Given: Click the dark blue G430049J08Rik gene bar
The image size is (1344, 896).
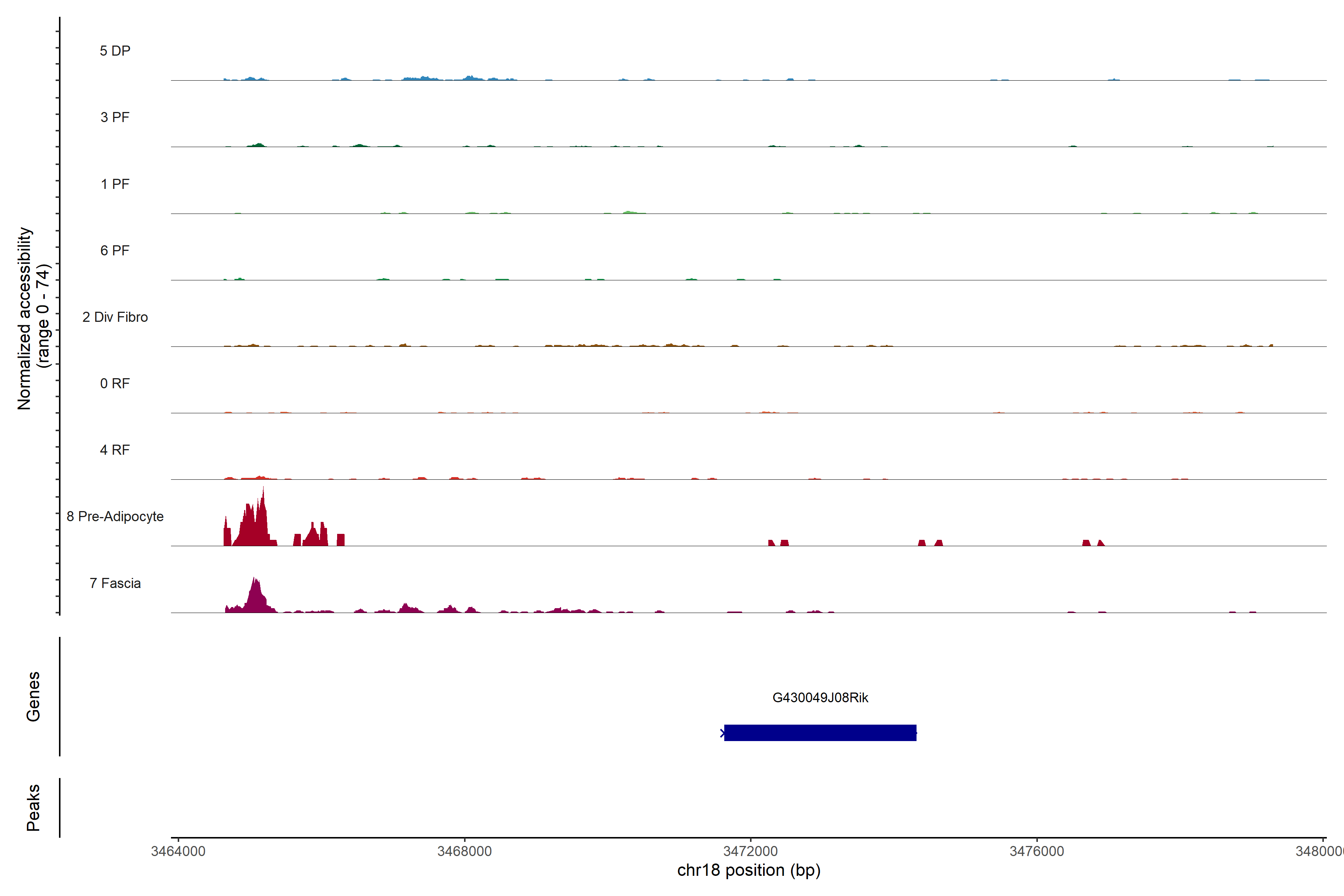Looking at the screenshot, I should (820, 732).
